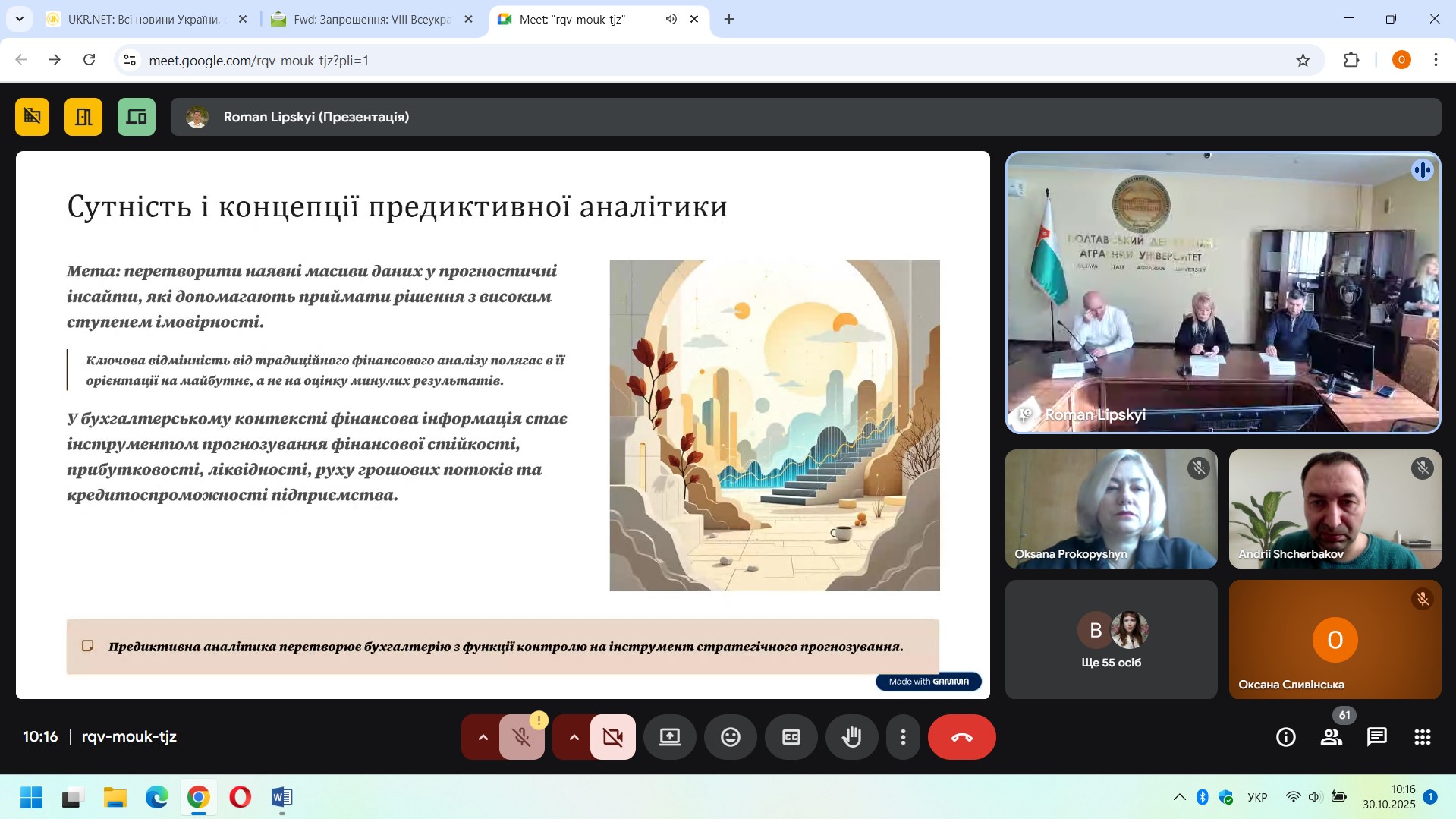Open the 'Ще 55 осіб' participants tile
1456x819 pixels.
1111,640
